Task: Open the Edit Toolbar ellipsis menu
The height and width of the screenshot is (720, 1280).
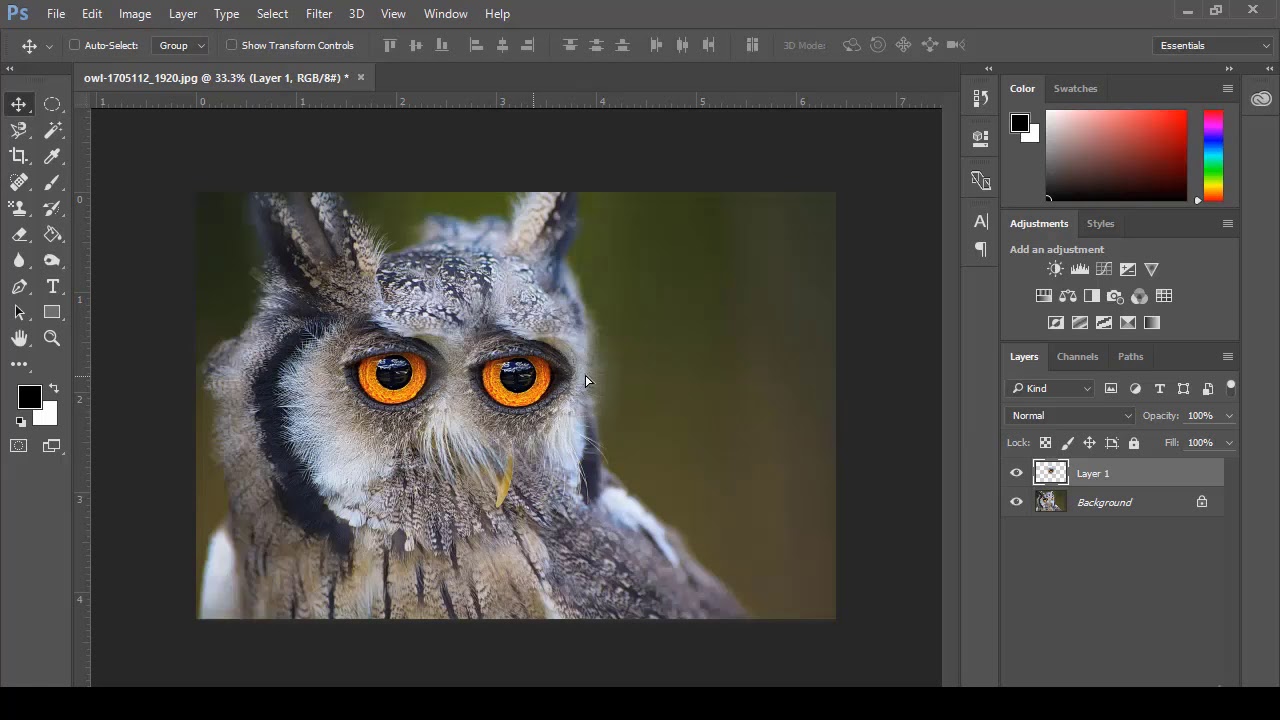Action: point(19,365)
